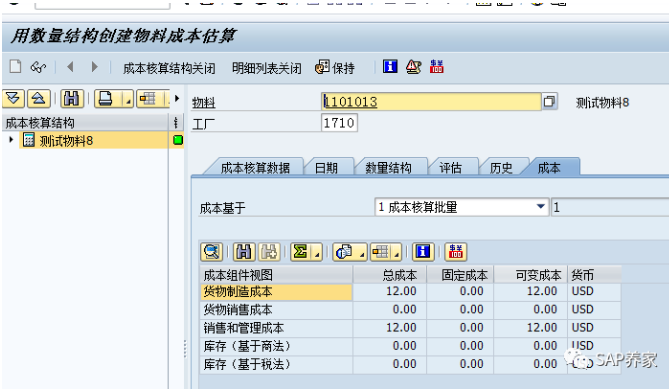Click the 成本组件视图 column header
The image size is (669, 390).
coord(276,275)
